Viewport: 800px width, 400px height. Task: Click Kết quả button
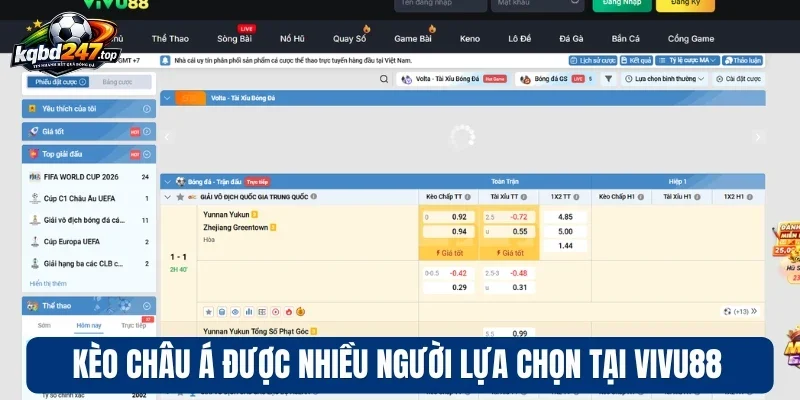636,60
